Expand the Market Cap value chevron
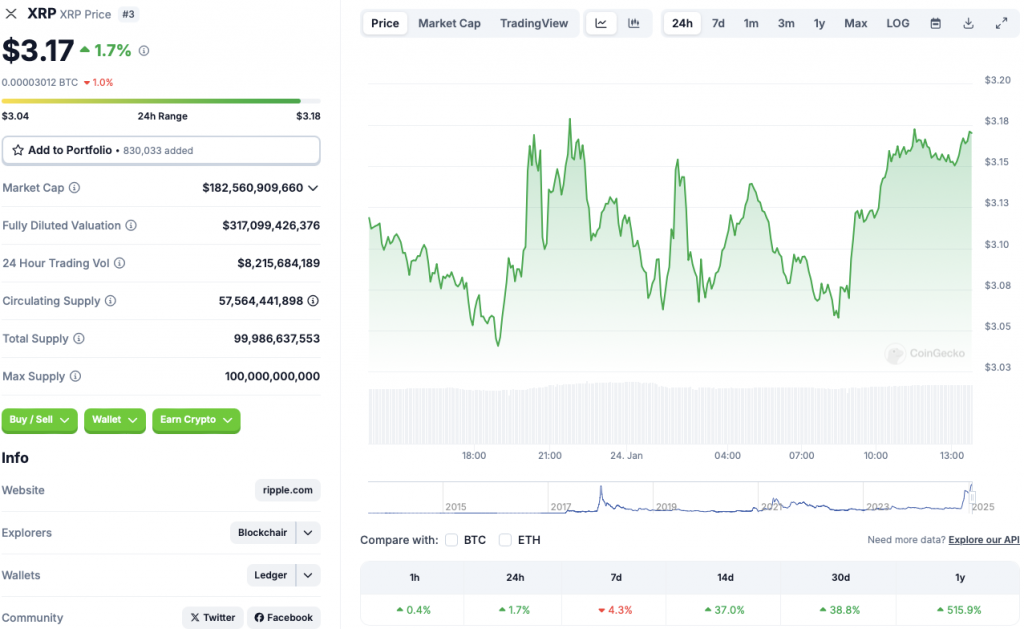 click(x=313, y=188)
